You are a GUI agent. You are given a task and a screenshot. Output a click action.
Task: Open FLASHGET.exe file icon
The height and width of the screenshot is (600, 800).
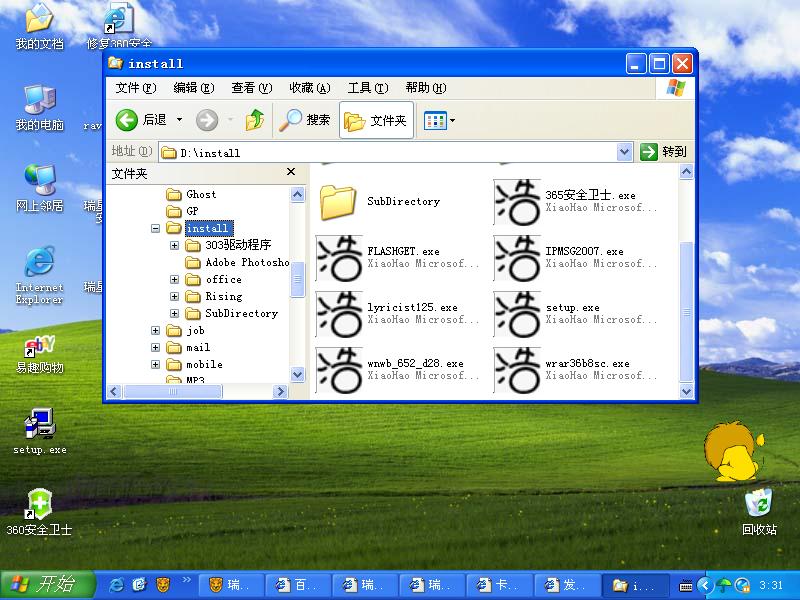339,258
